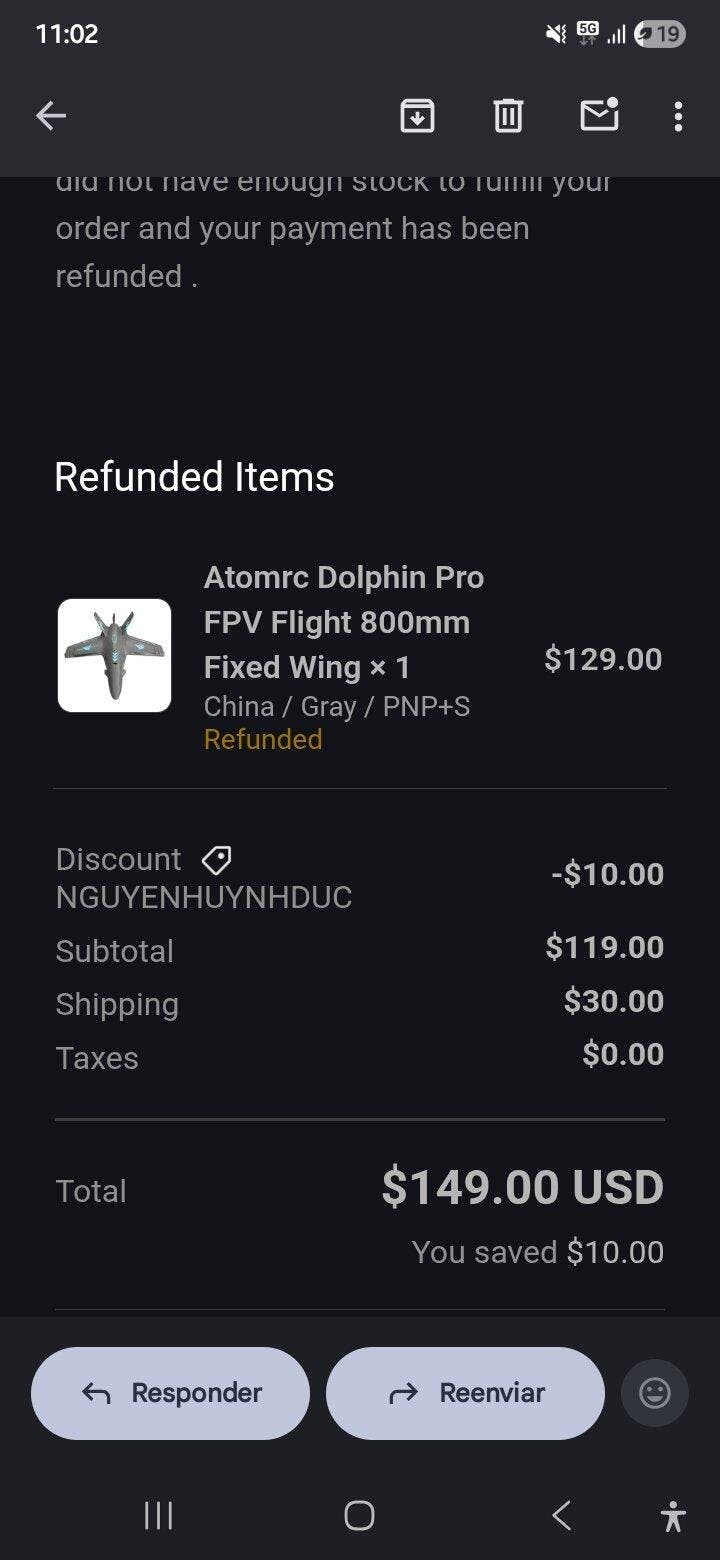This screenshot has height=1560, width=720.
Task: Tap the system back chevron
Action: tap(561, 1515)
